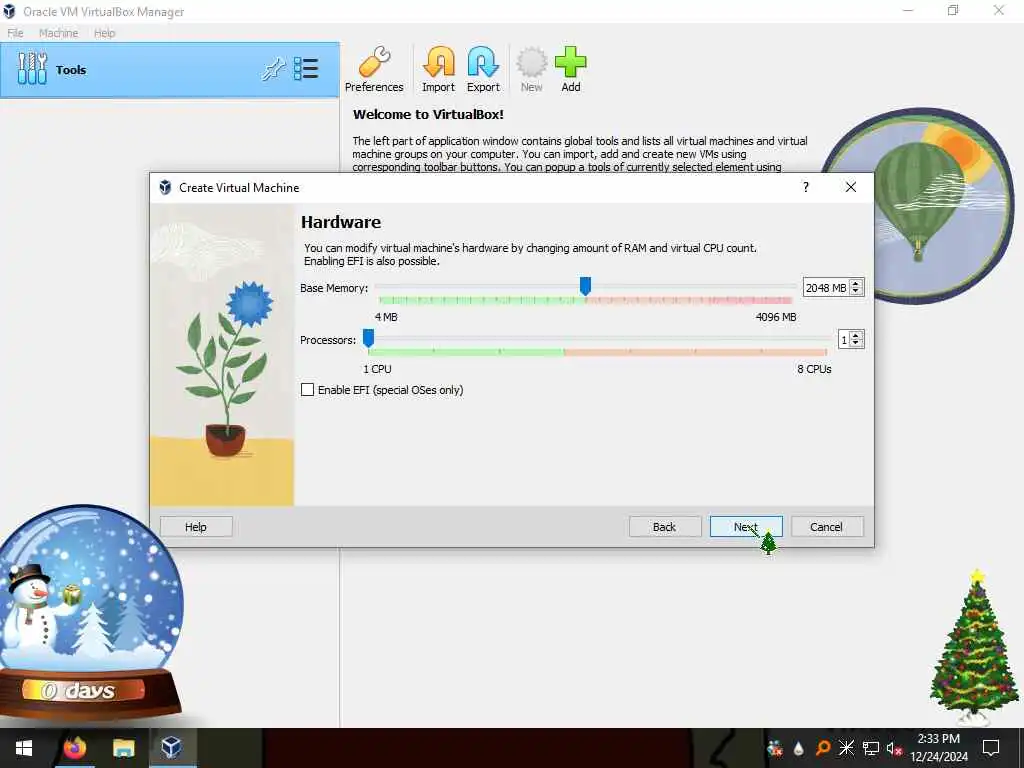Click the Processors count field
1024x768 pixels.
pos(844,340)
